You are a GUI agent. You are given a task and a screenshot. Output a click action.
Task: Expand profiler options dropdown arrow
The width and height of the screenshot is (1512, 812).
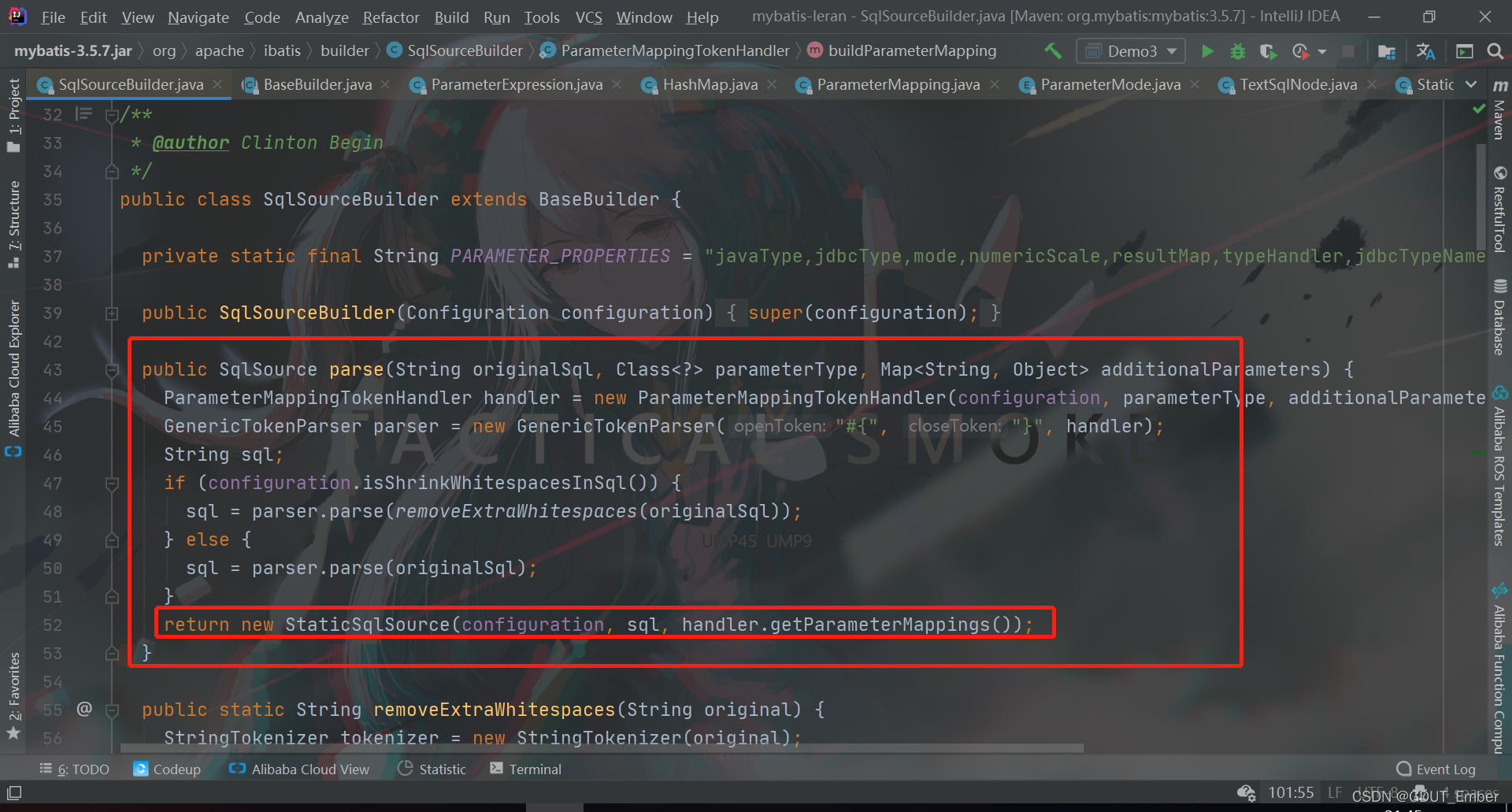coord(1322,51)
